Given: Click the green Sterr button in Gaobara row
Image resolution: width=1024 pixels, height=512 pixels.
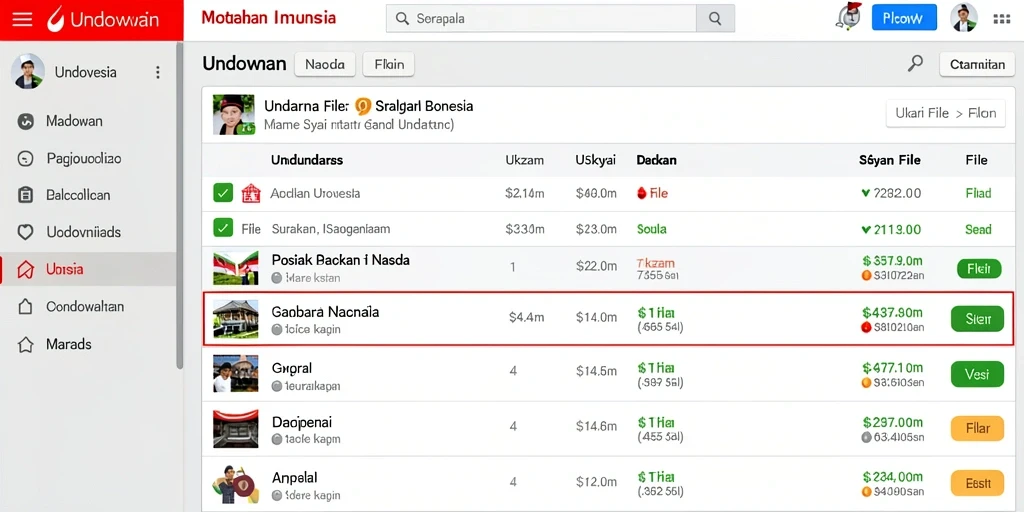Looking at the screenshot, I should pos(977,319).
